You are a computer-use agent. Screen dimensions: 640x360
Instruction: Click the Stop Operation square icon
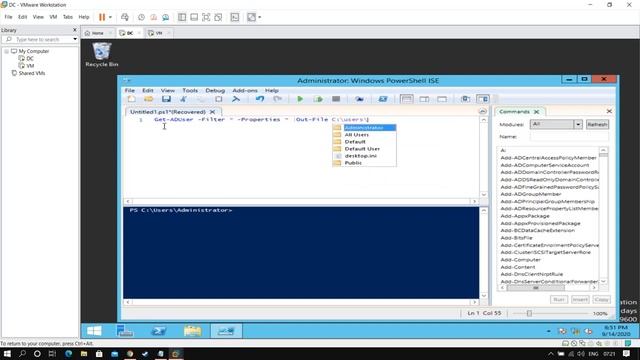click(x=336, y=99)
